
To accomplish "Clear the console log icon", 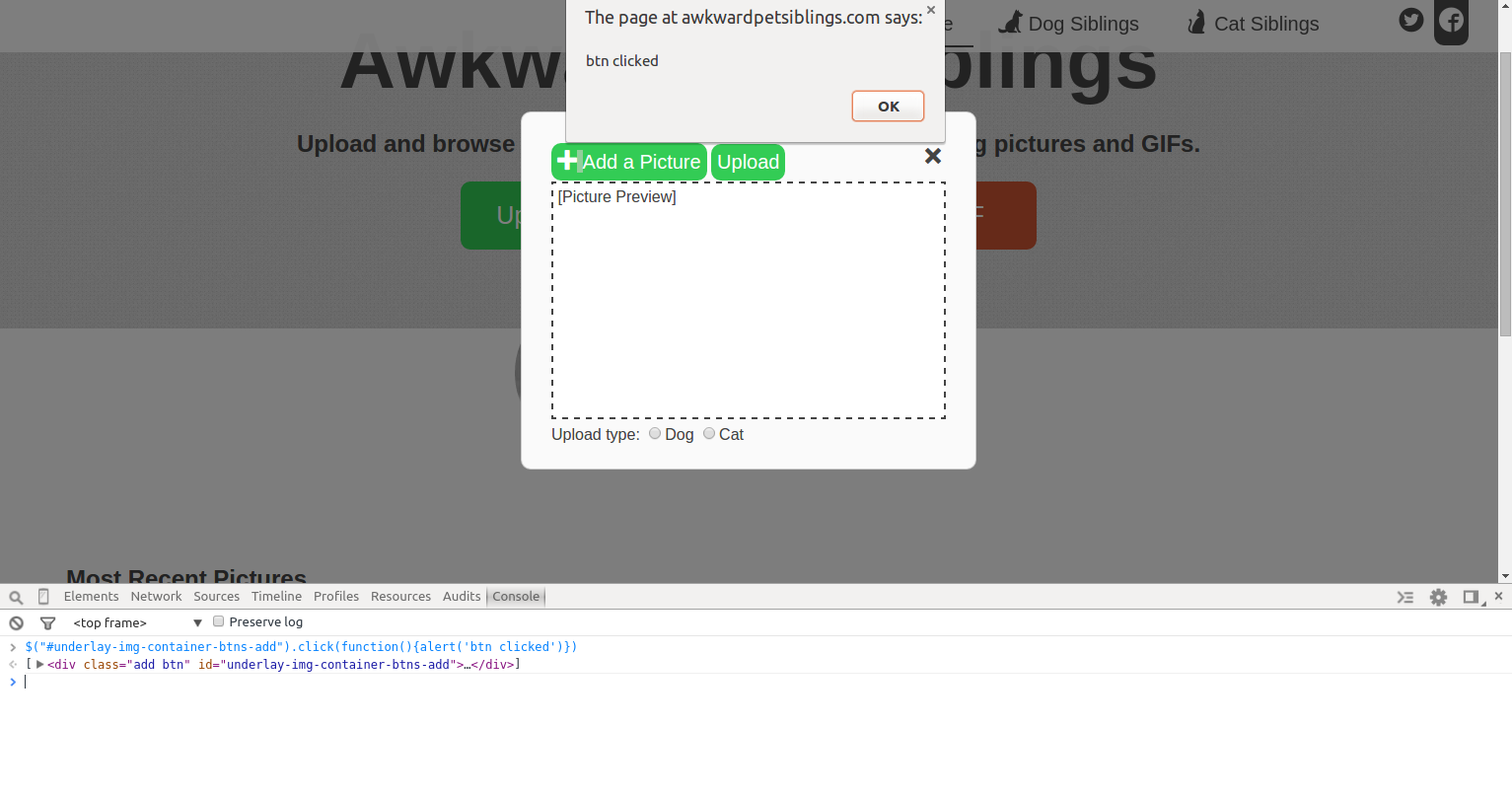I will click(17, 622).
